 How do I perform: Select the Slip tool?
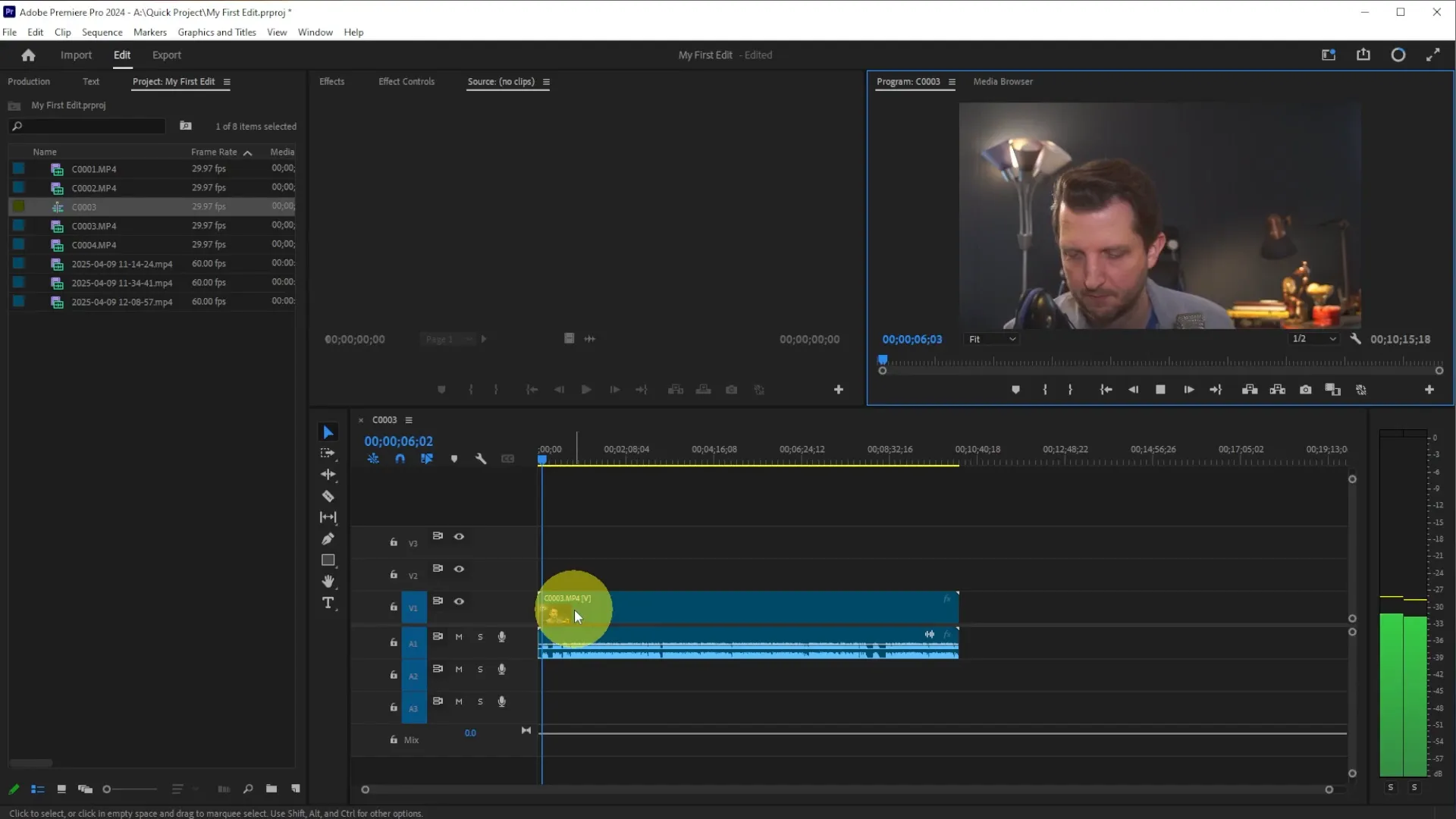click(x=328, y=517)
